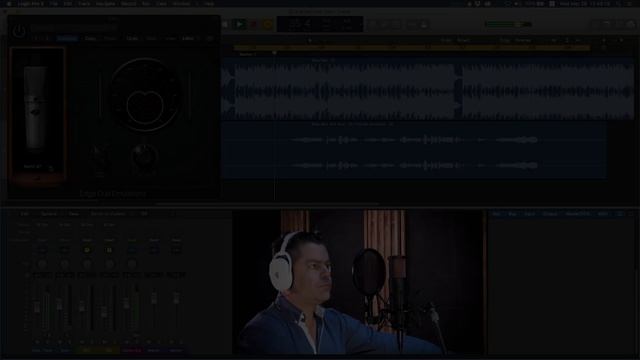Image resolution: width=640 pixels, height=360 pixels.
Task: Open the Sends on Faders Off dropdown
Action: tap(144, 213)
